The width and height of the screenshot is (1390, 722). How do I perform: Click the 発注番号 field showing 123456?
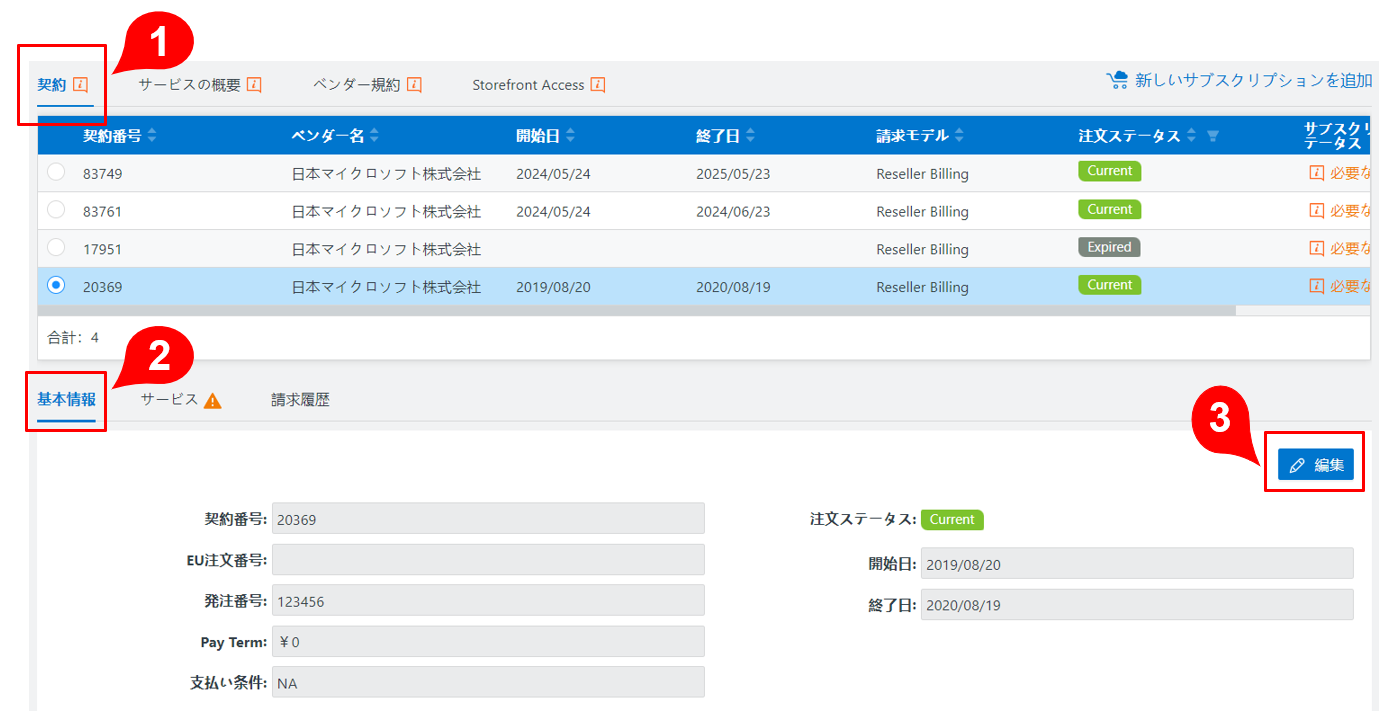(488, 601)
